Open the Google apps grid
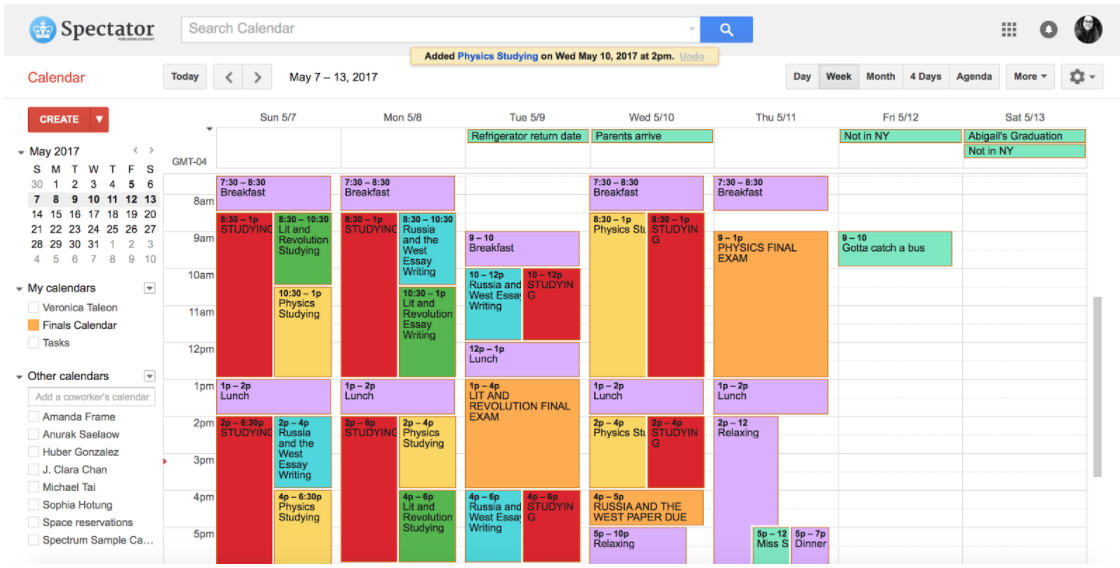Viewport: 1120px width, 568px height. pos(1009,30)
